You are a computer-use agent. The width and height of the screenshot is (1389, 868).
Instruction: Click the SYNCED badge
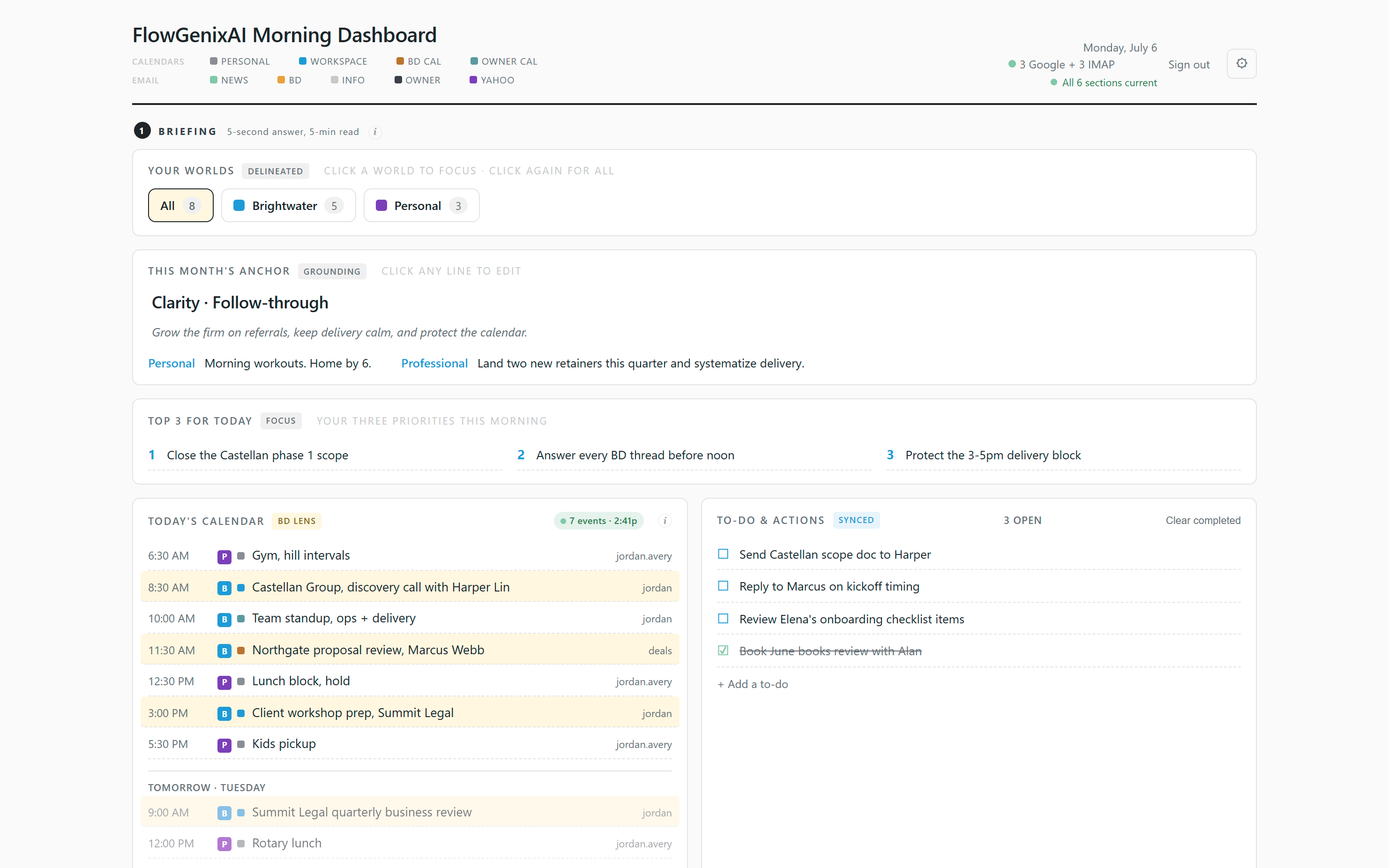pyautogui.click(x=856, y=520)
